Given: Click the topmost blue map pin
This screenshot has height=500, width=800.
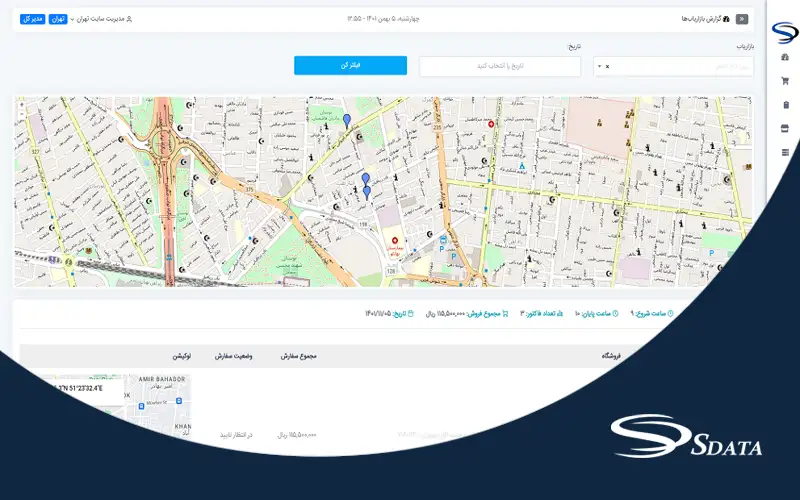Looking at the screenshot, I should 347,120.
